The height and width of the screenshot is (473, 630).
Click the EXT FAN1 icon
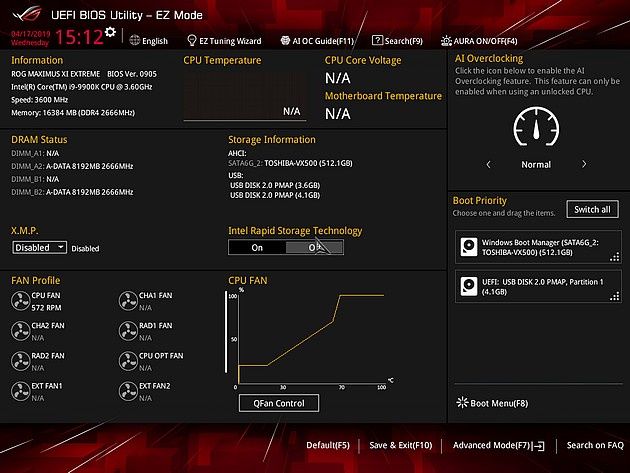pyautogui.click(x=20, y=391)
